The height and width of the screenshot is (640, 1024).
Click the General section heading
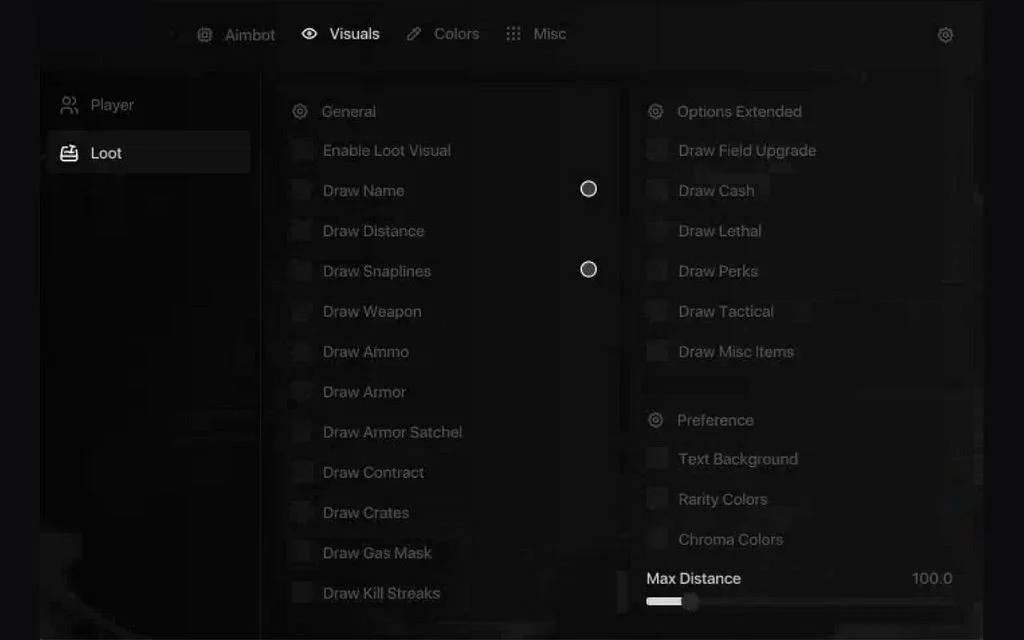[x=349, y=112]
